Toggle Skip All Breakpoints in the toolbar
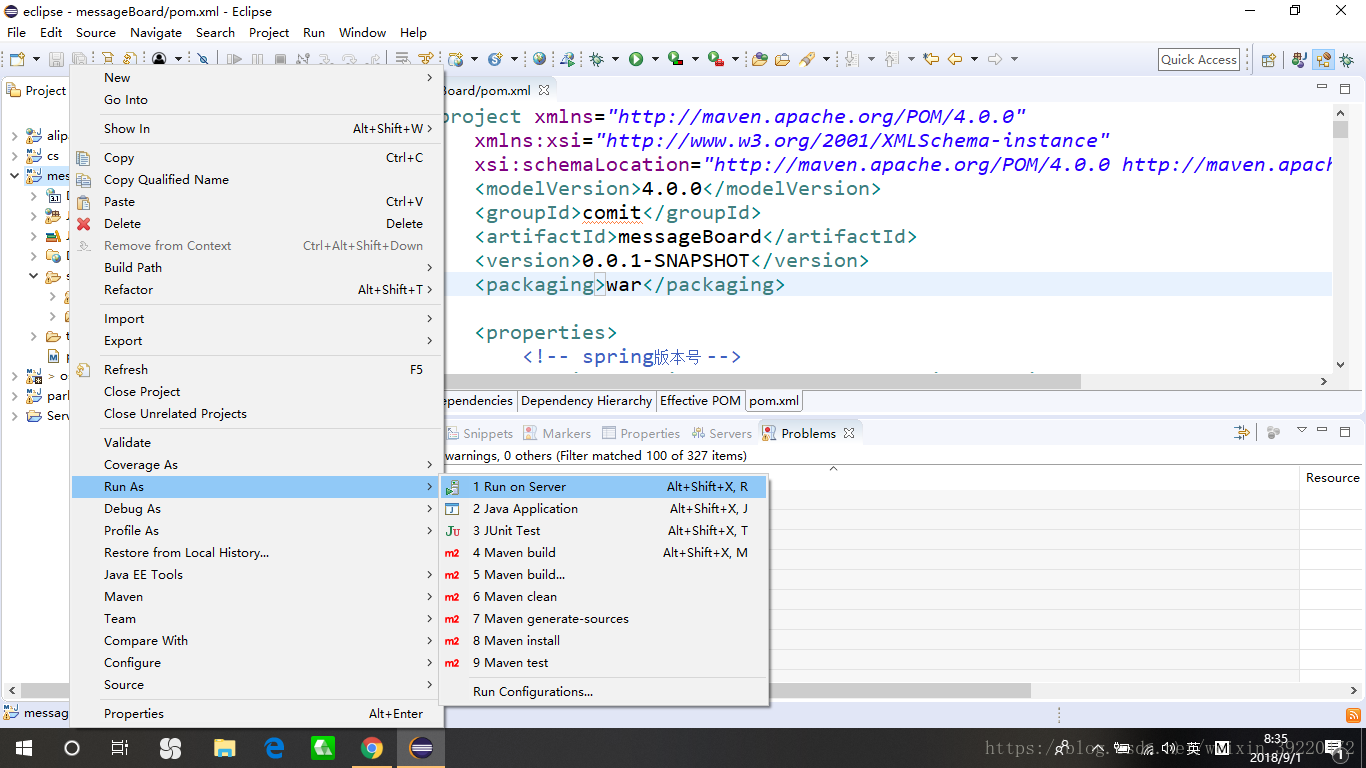Image resolution: width=1366 pixels, height=768 pixels. 203,59
